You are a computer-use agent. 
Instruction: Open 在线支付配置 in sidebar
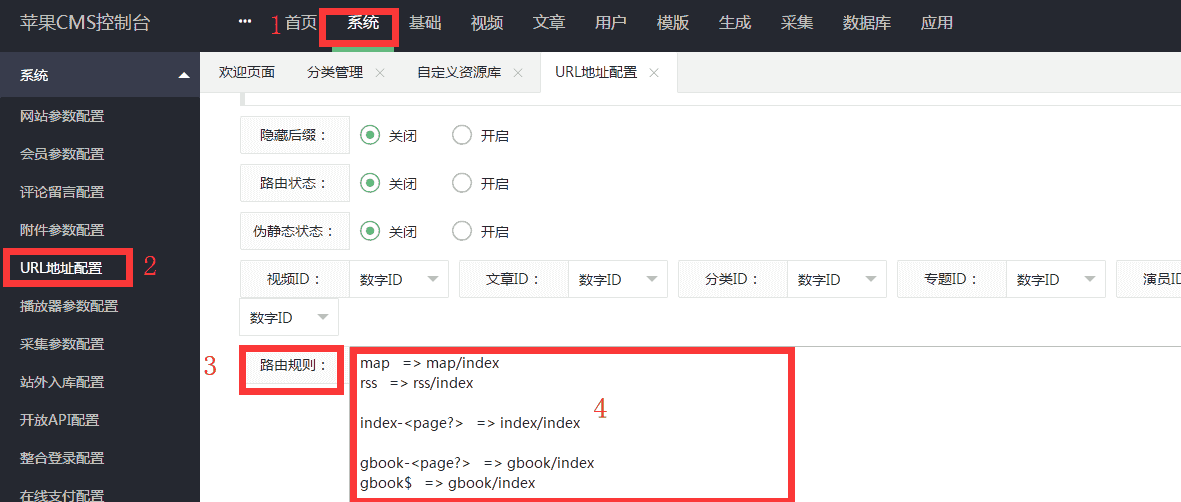pyautogui.click(x=62, y=495)
